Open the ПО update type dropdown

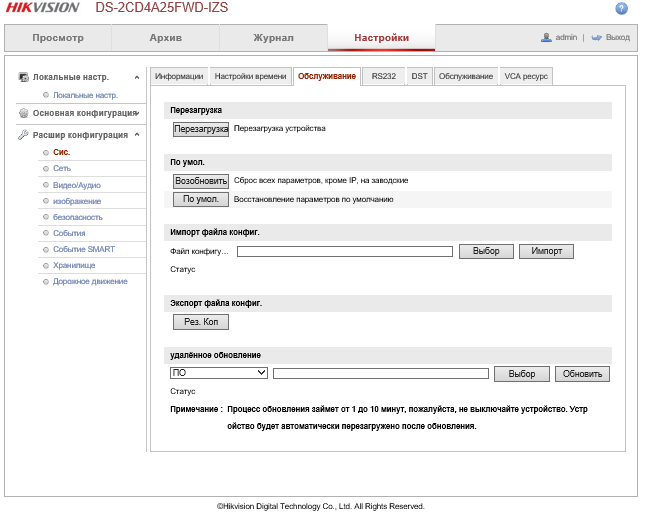coord(219,373)
